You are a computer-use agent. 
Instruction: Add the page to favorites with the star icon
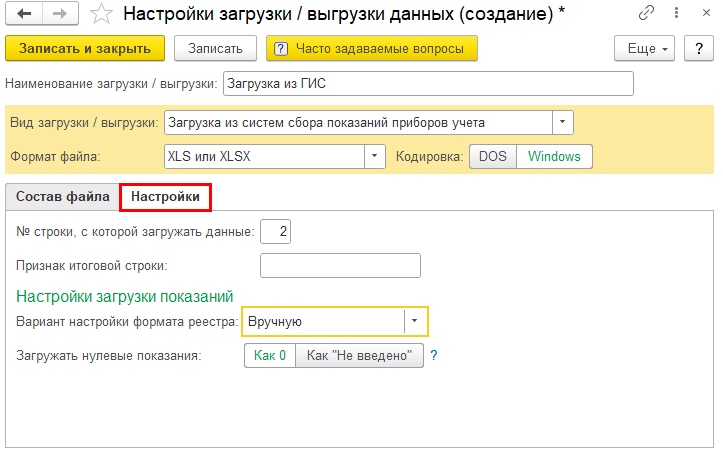(x=101, y=14)
